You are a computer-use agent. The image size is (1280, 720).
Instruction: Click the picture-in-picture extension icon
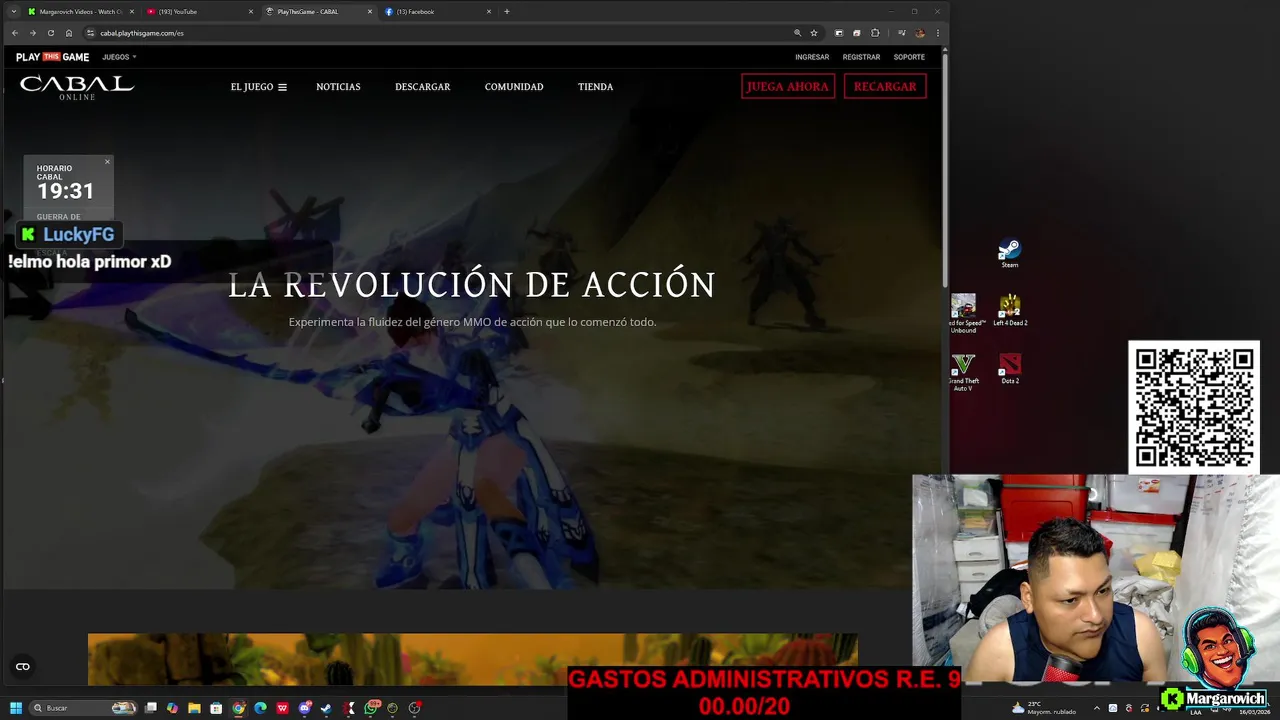tap(839, 33)
